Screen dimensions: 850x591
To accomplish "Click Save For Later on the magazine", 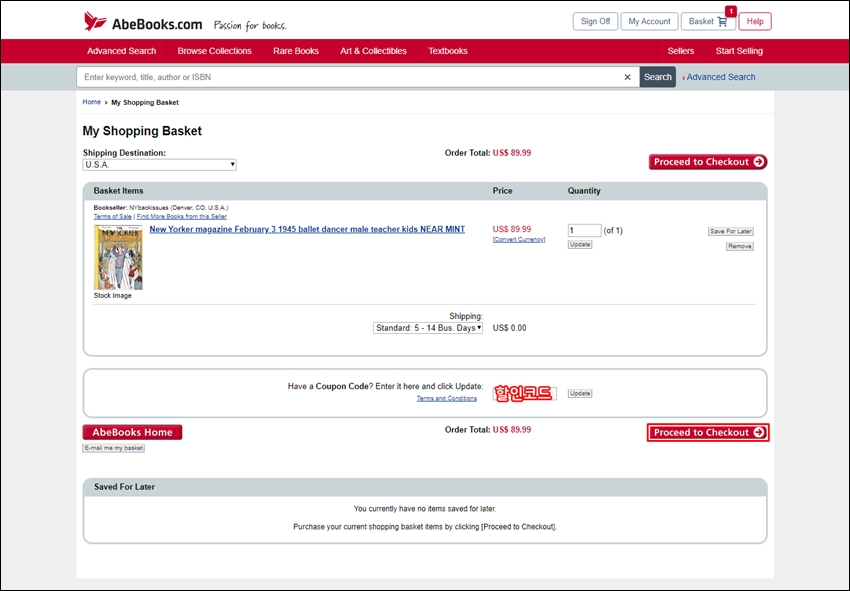I will click(x=731, y=232).
